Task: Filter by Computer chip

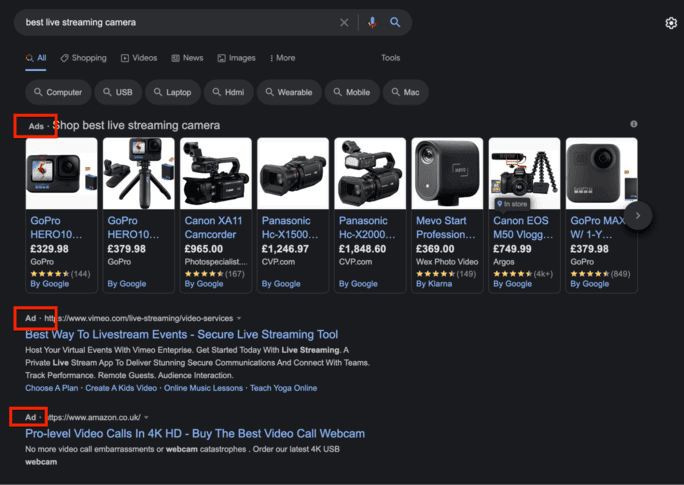Action: pyautogui.click(x=58, y=92)
